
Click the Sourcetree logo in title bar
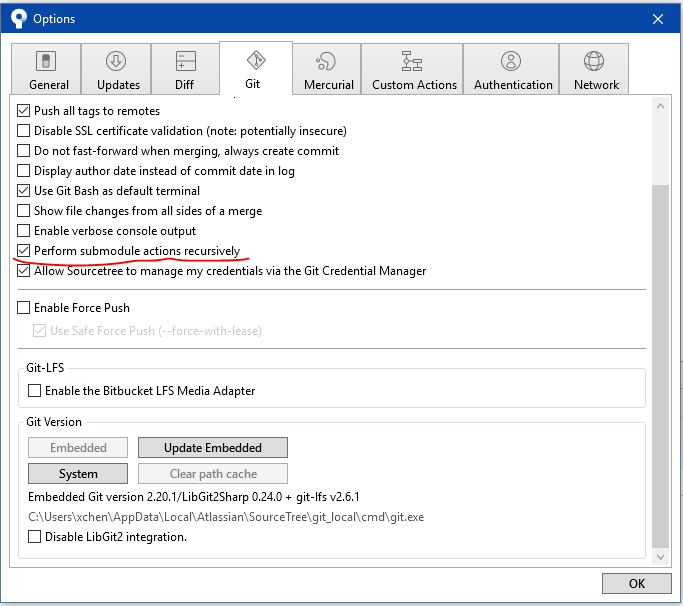[18, 19]
